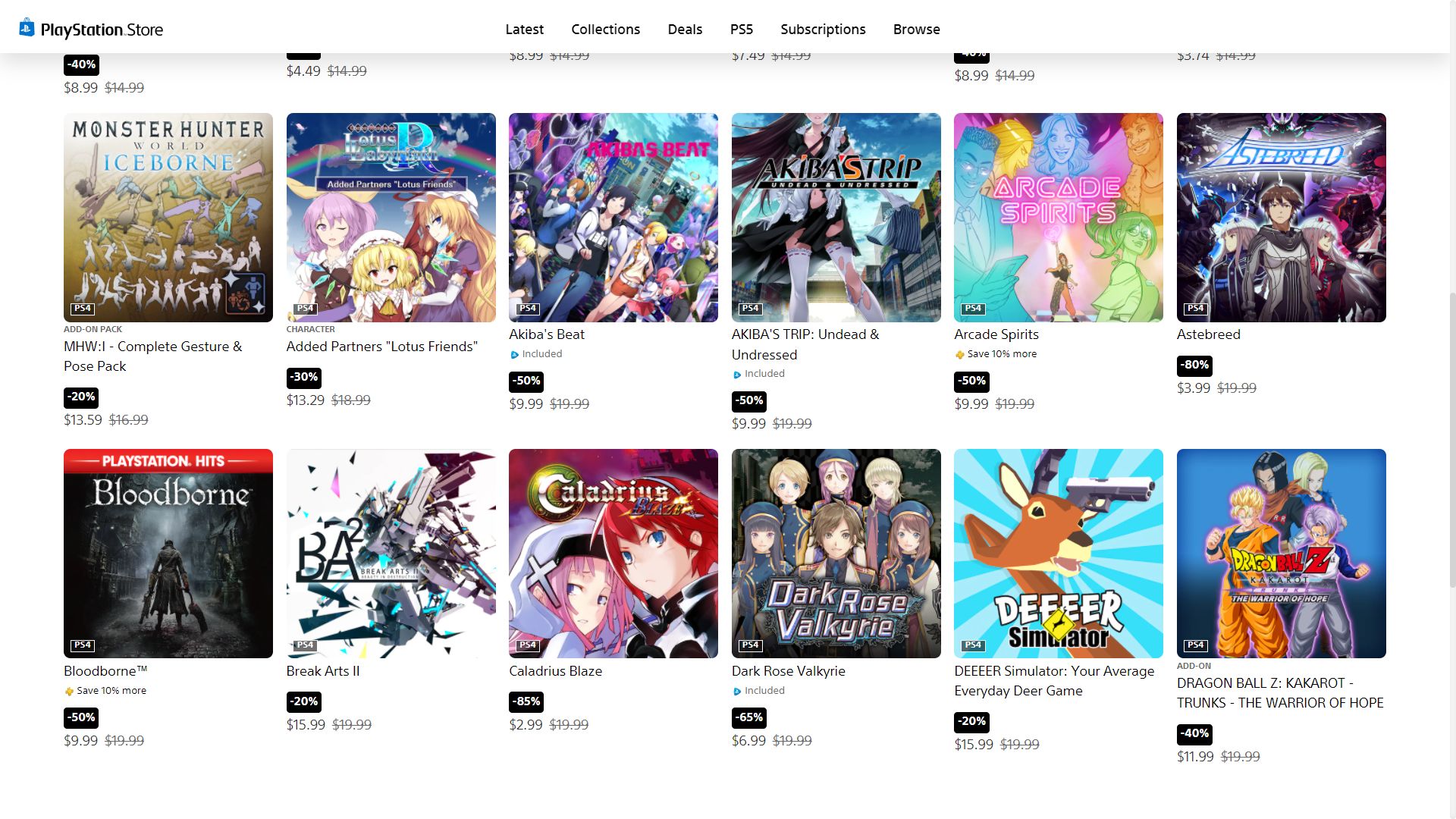The image size is (1456, 819).
Task: Open the Collections menu item
Action: [606, 29]
